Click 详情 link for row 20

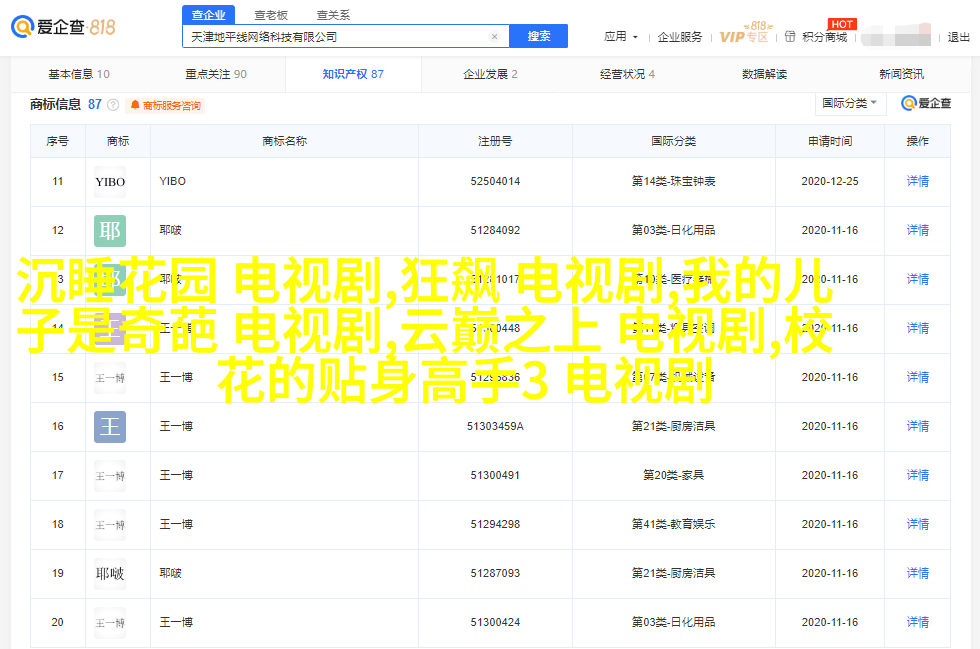coord(917,623)
